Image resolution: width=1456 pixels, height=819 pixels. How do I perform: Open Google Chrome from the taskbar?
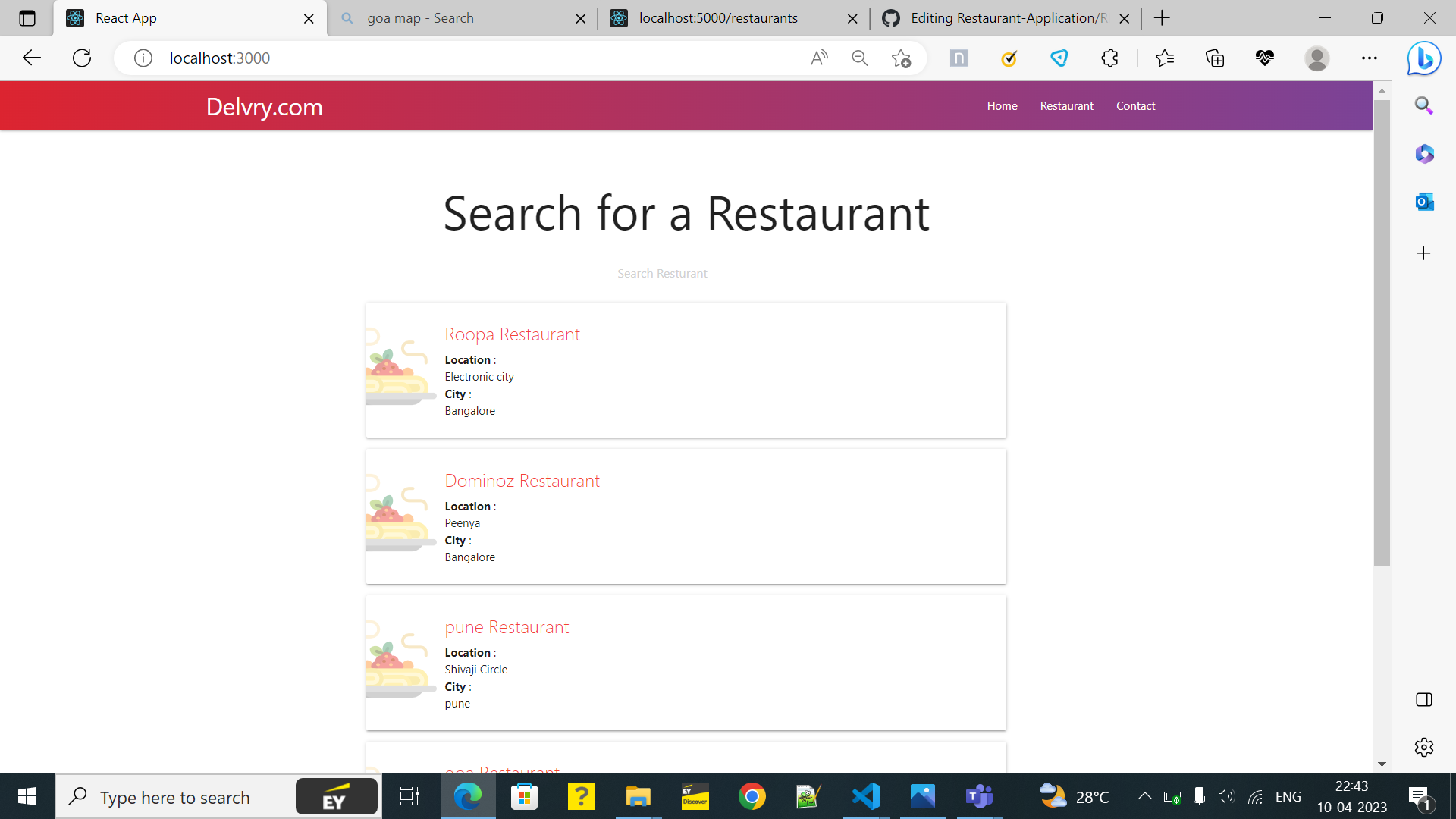(752, 796)
